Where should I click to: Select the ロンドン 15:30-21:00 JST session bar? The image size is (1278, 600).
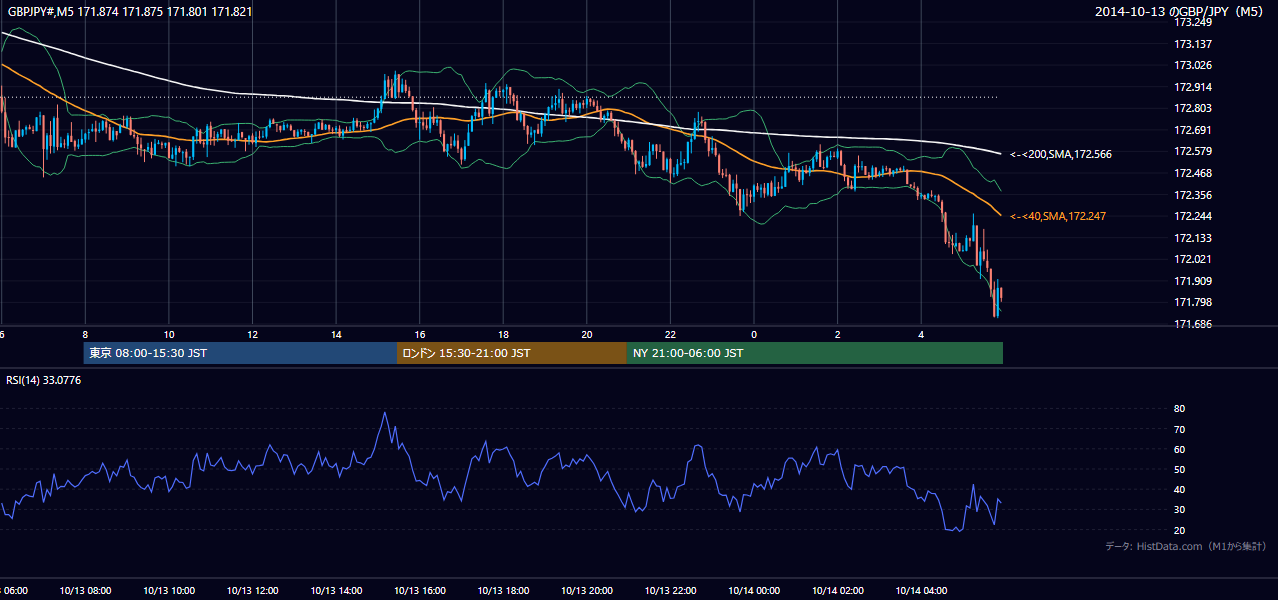512,353
